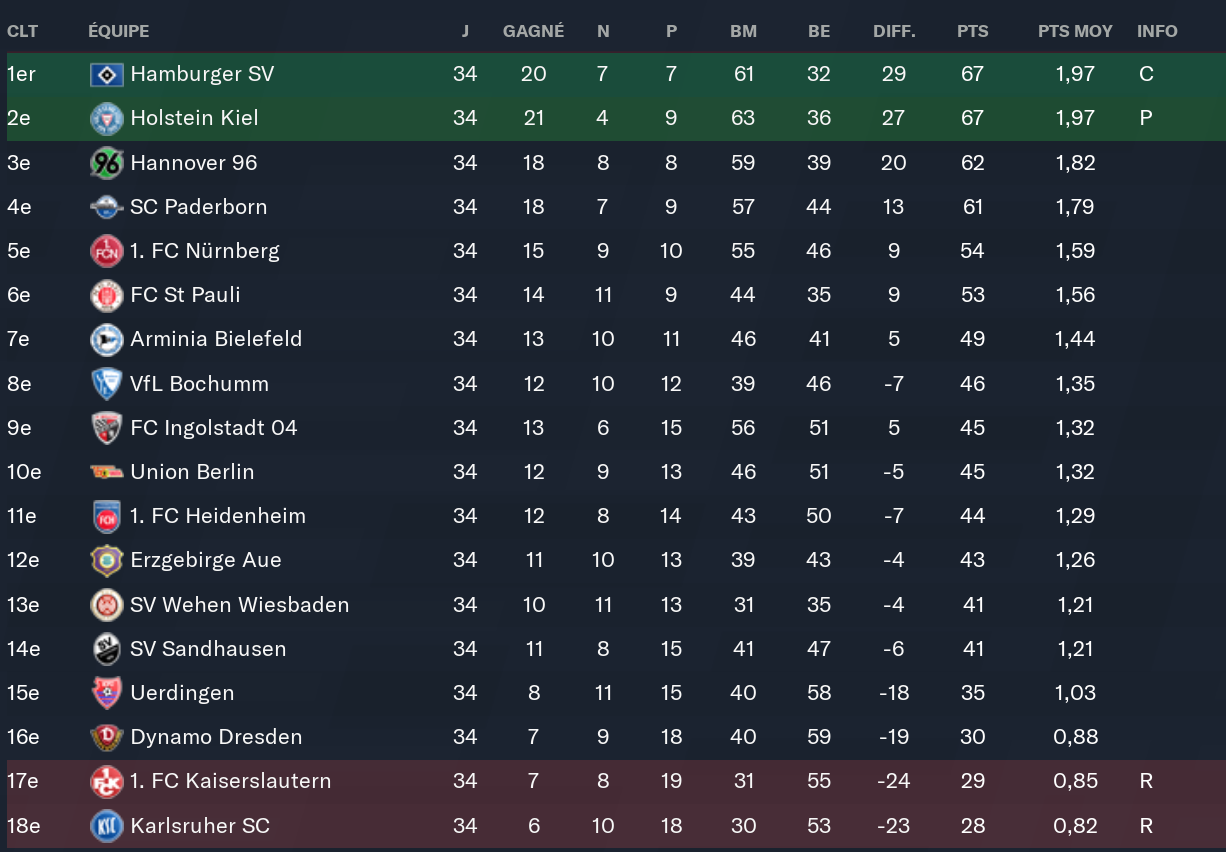Click the Hannover 96 logo

pos(106,163)
